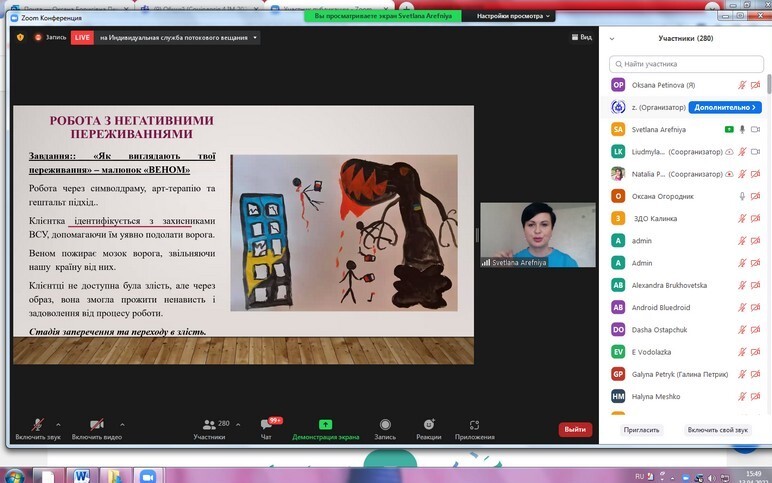Click the cloud recording icon beside Liudmyla
Viewport: 772px width, 483px height.
click(729, 152)
